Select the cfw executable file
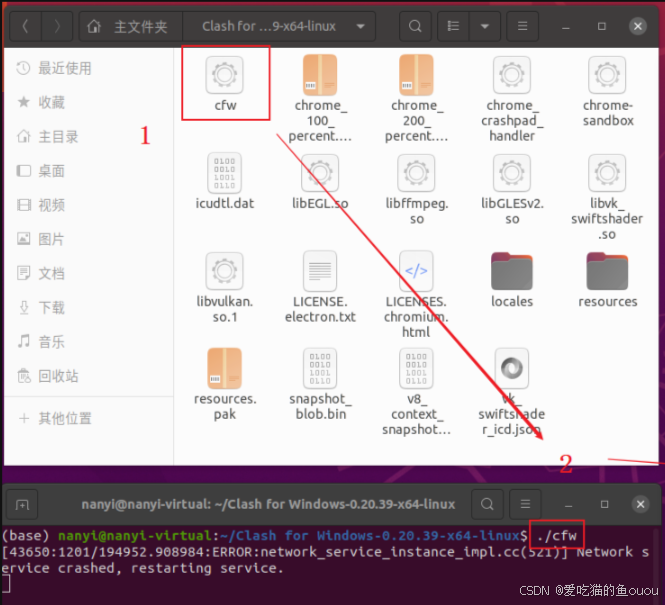The height and width of the screenshot is (605, 665). click(x=225, y=84)
